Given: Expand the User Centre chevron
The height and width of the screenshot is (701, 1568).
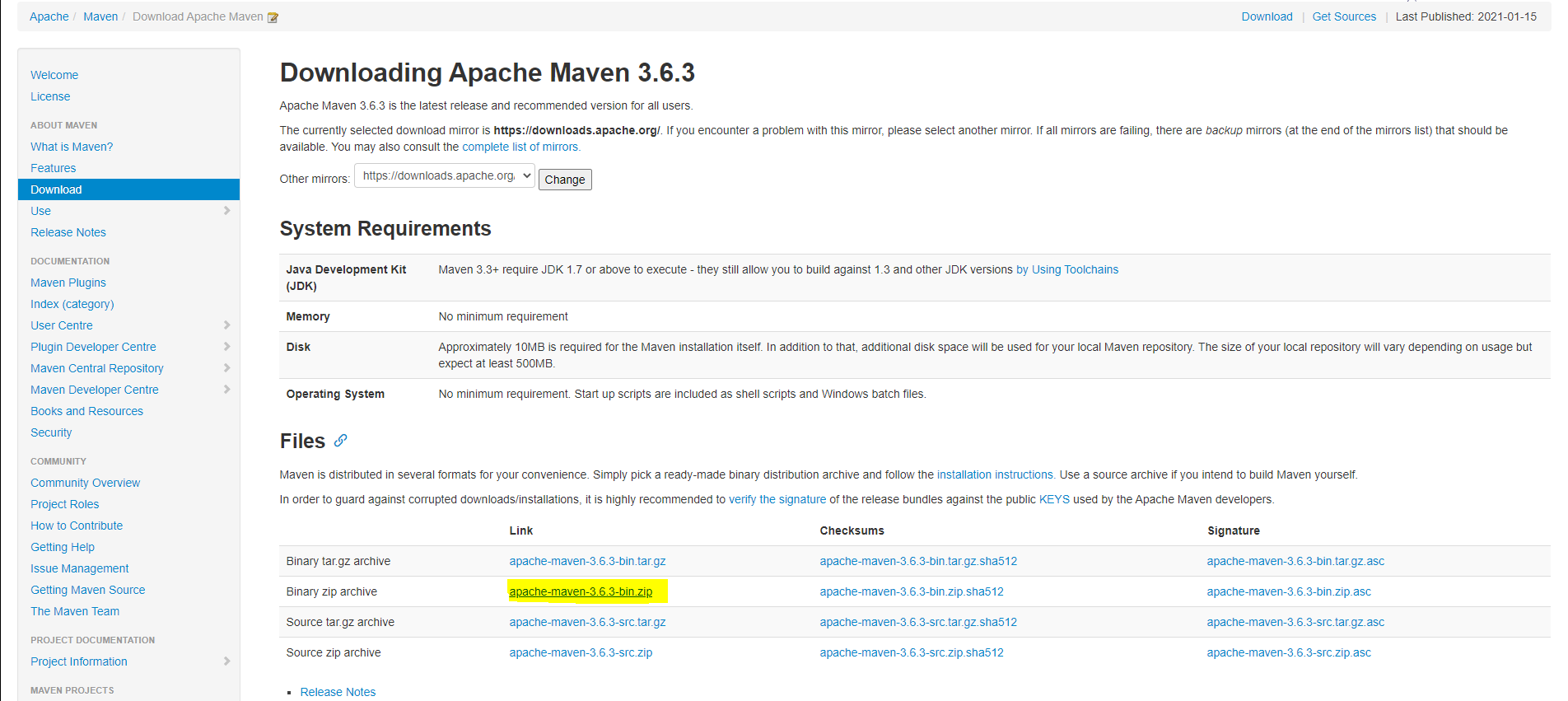Looking at the screenshot, I should point(226,325).
